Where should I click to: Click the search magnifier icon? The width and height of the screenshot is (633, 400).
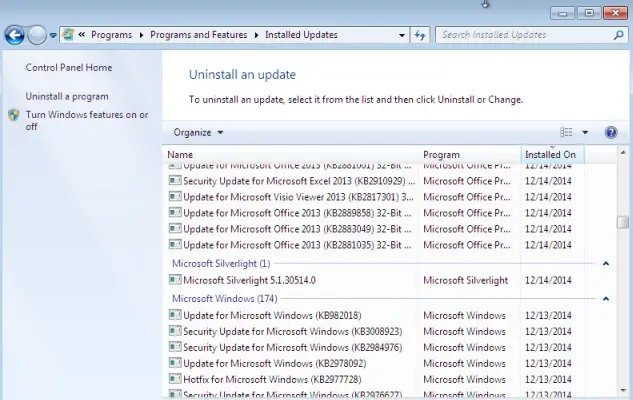618,35
